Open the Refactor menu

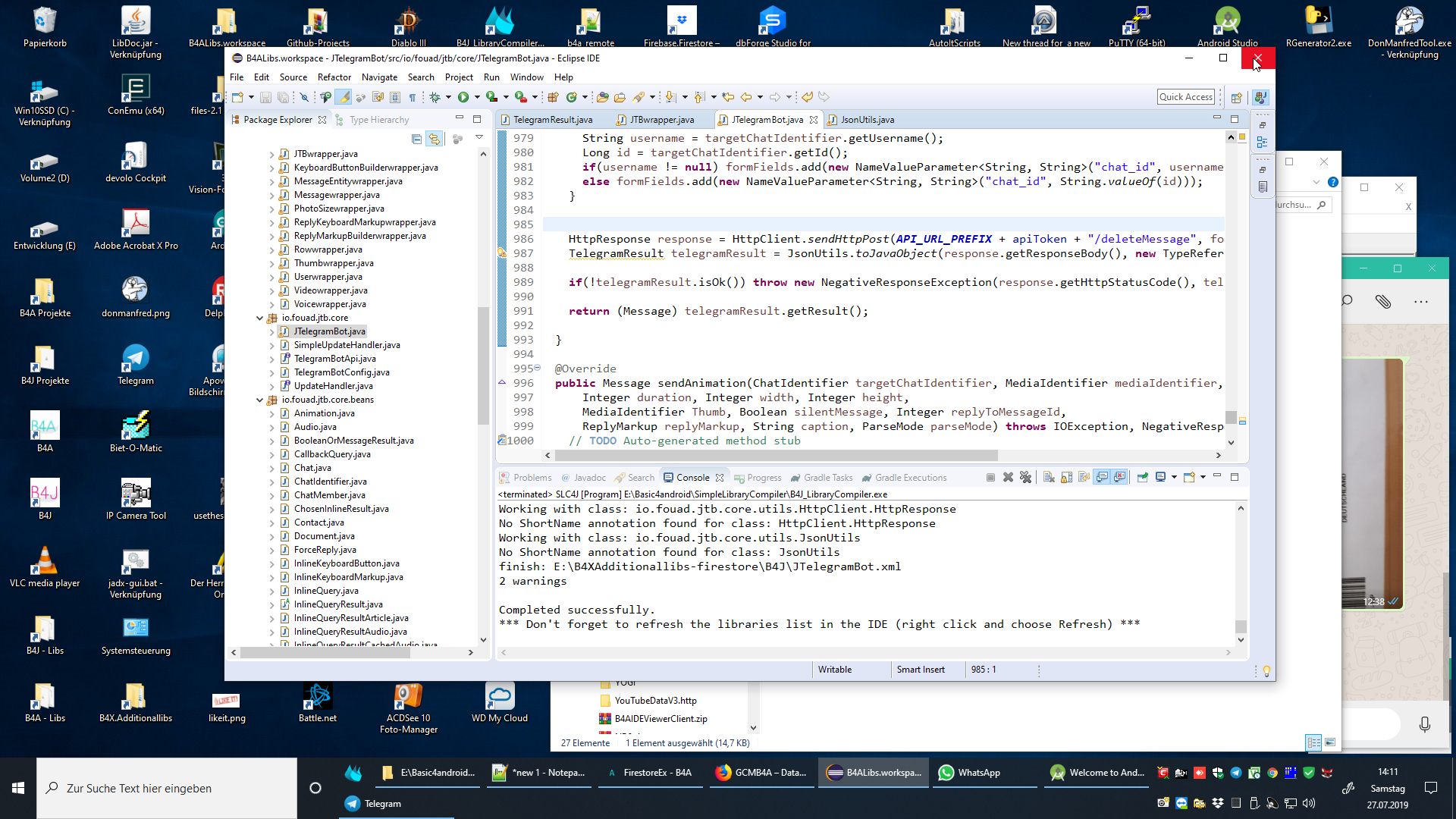(x=334, y=77)
